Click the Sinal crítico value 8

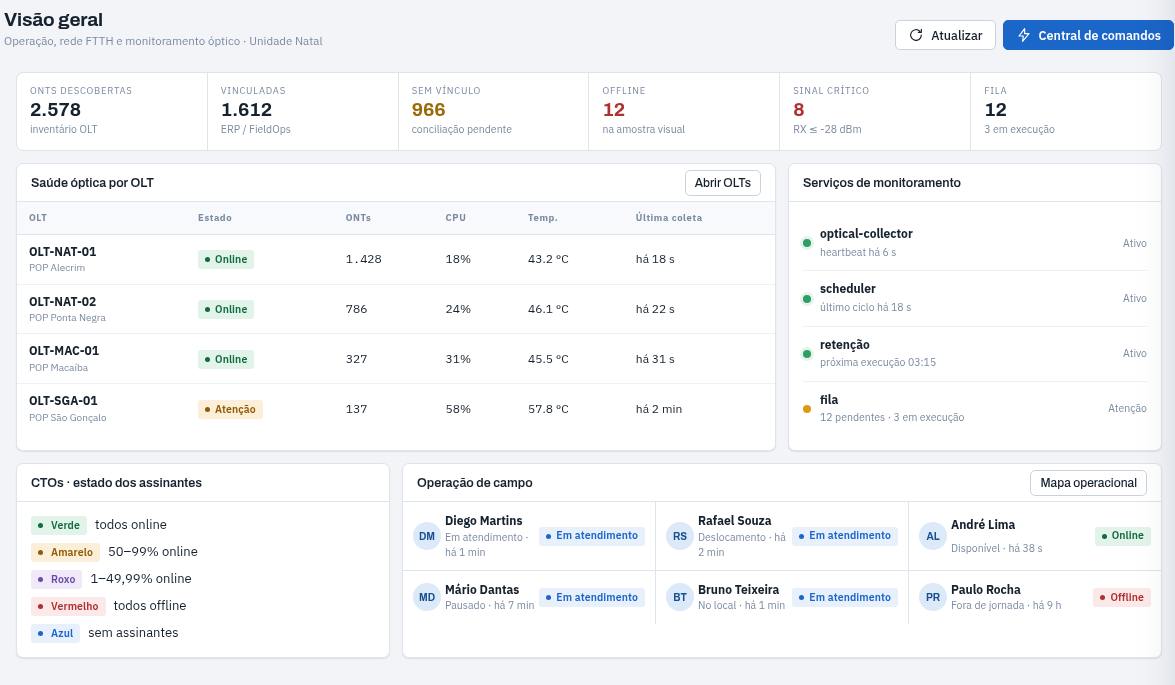(x=798, y=109)
